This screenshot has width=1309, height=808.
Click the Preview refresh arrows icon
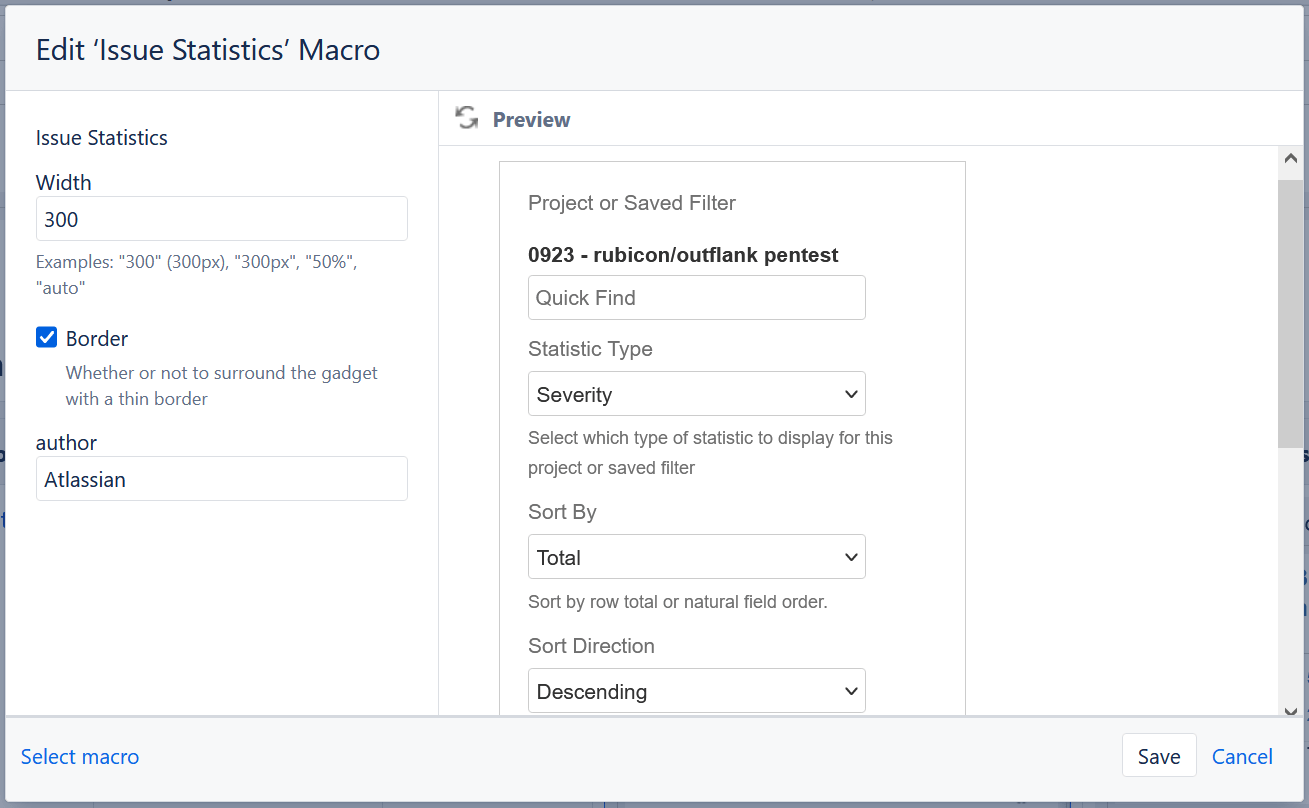pos(465,117)
